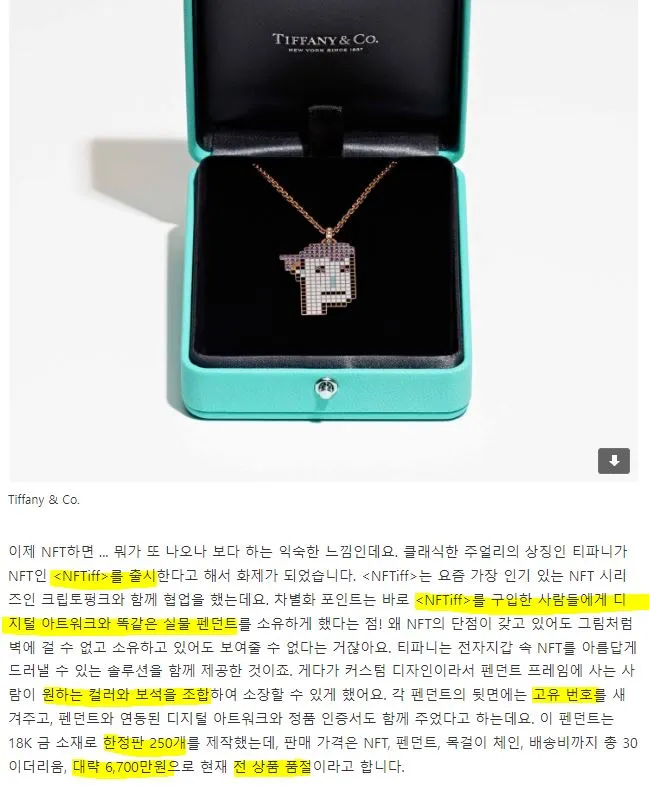649x787 pixels.
Task: Click the opening words '이제 NFT하면'
Action: tap(51, 551)
